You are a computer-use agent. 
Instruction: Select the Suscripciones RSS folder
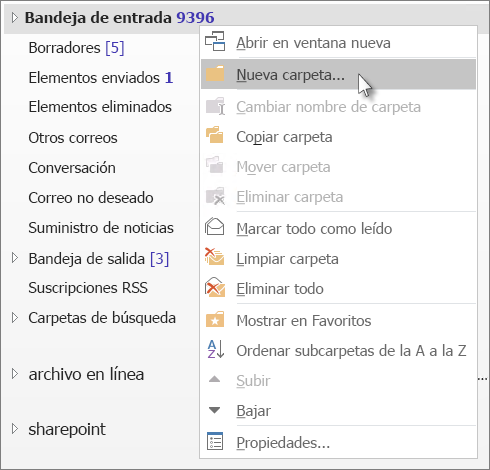[x=88, y=288]
